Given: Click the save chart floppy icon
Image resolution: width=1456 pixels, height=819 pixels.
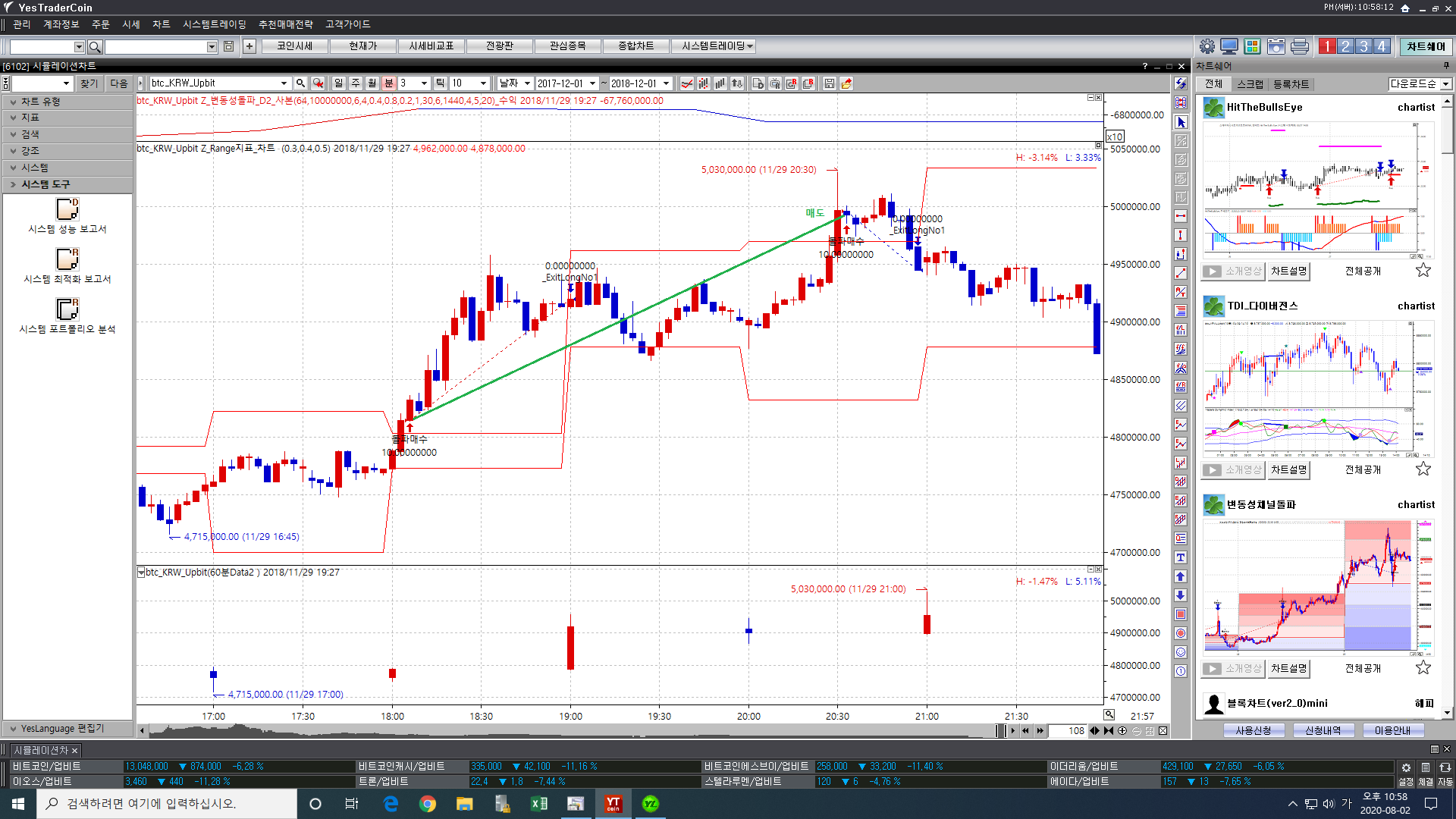Looking at the screenshot, I should point(829,83).
